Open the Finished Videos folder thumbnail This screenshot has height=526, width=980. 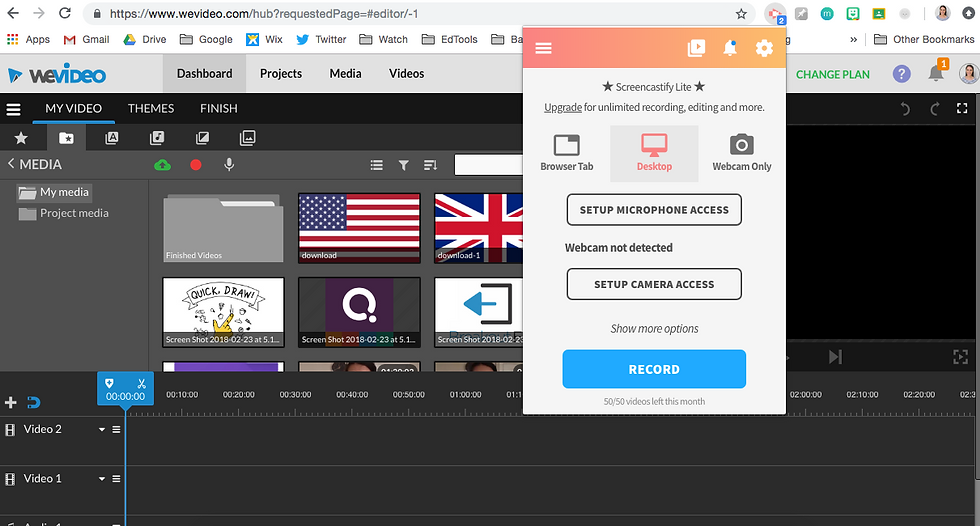click(x=223, y=228)
